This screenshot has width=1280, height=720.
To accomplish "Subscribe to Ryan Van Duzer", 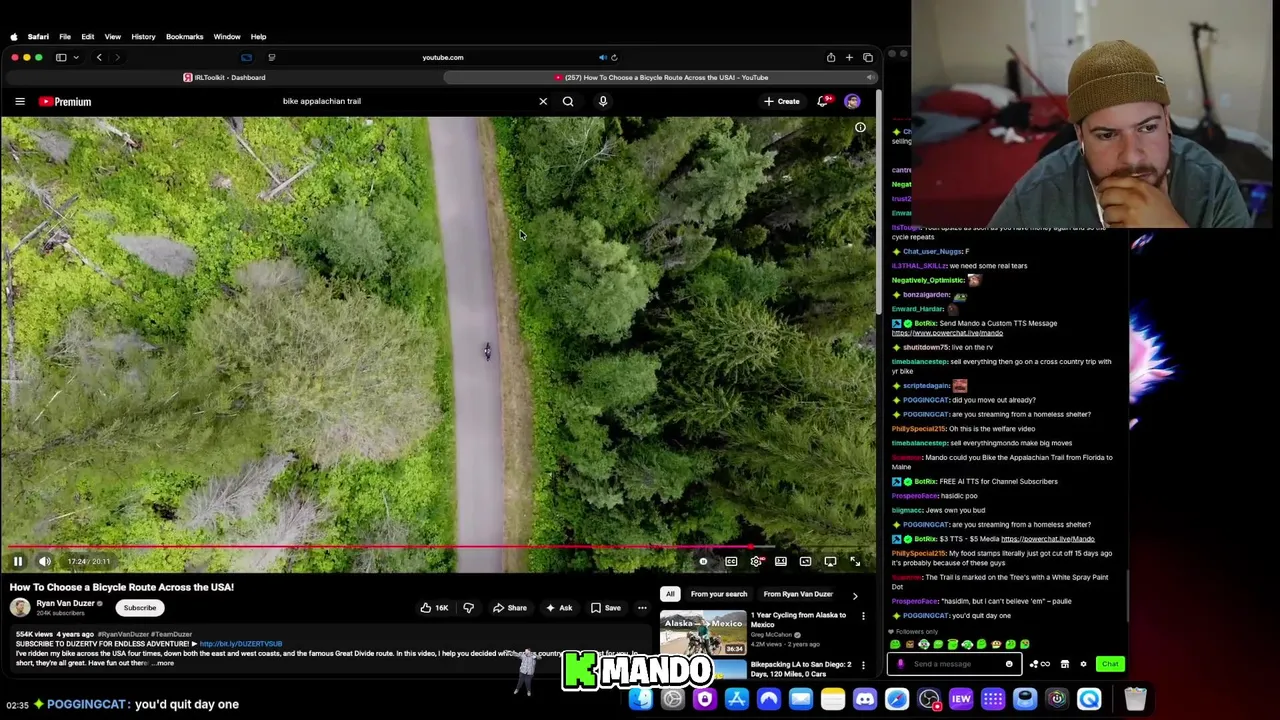I will click(140, 608).
